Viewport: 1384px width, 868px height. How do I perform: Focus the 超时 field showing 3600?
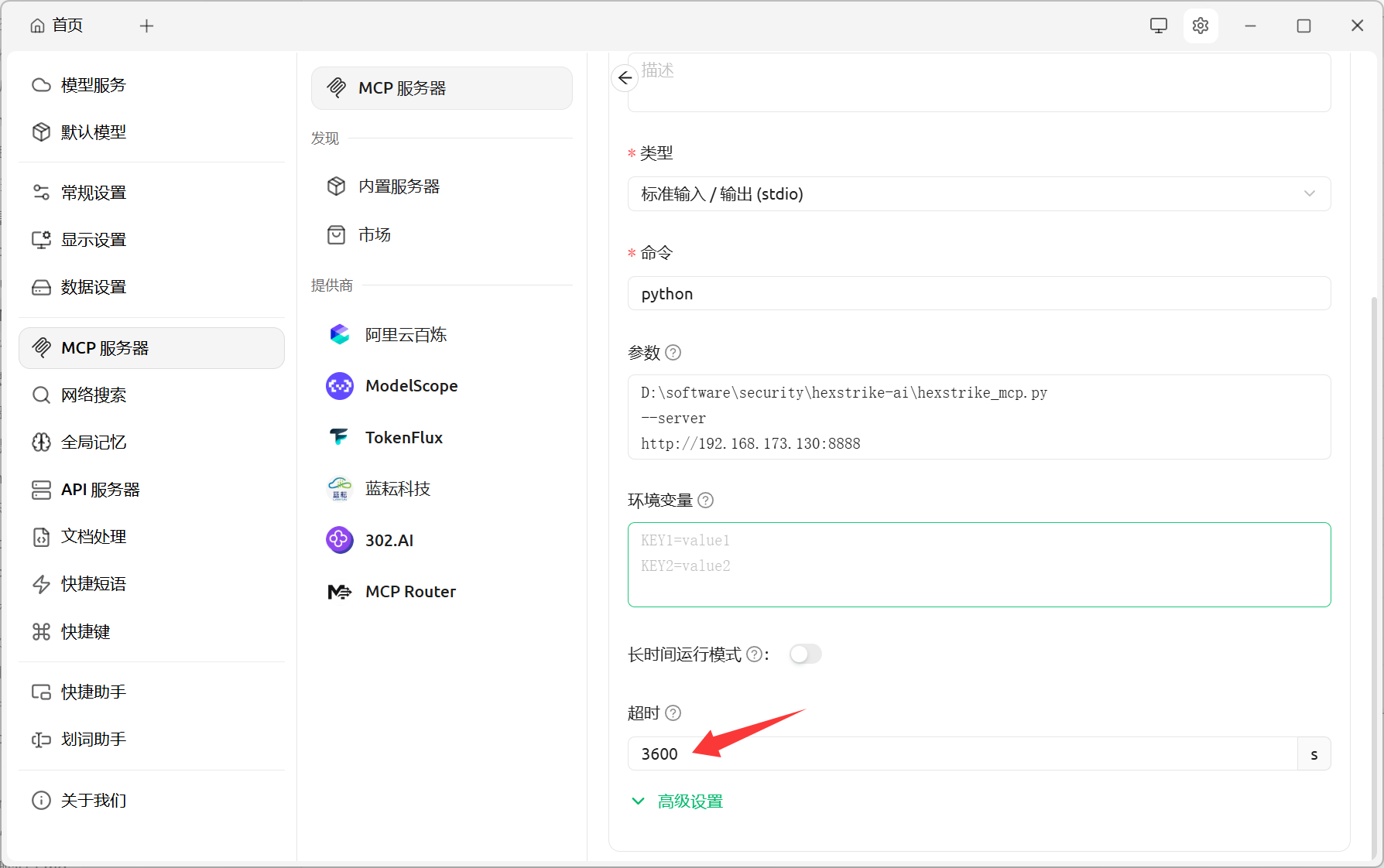961,754
